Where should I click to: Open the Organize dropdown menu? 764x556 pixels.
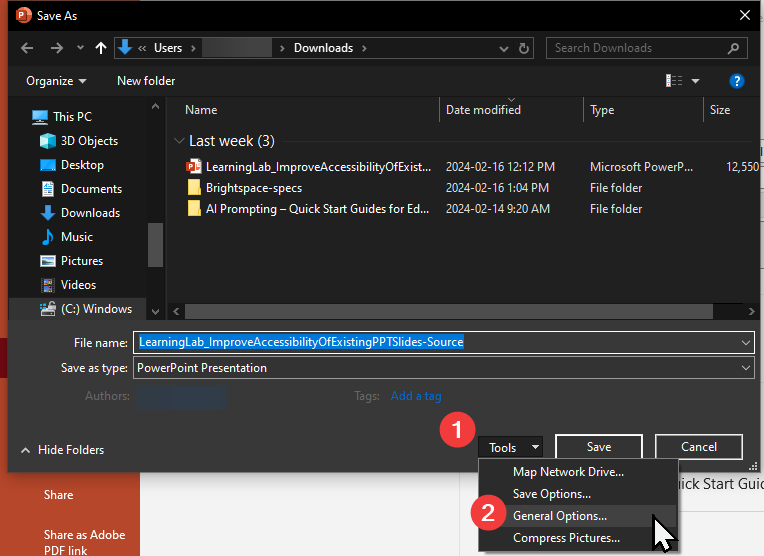point(56,81)
